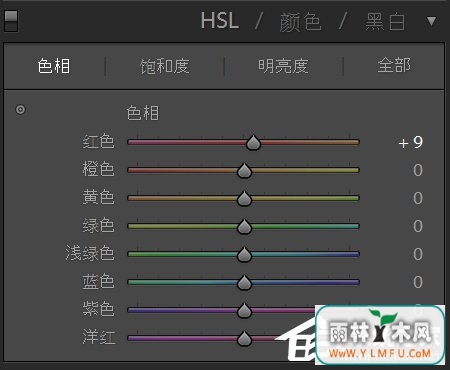Screen dimensions: 450x370
Task: Switch panel to 黑白 mode
Action: click(385, 22)
